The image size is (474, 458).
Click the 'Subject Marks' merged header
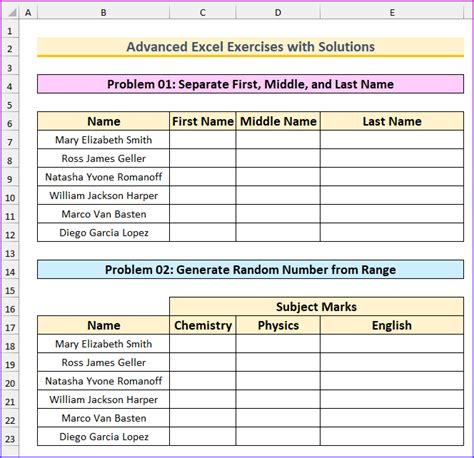coord(316,306)
